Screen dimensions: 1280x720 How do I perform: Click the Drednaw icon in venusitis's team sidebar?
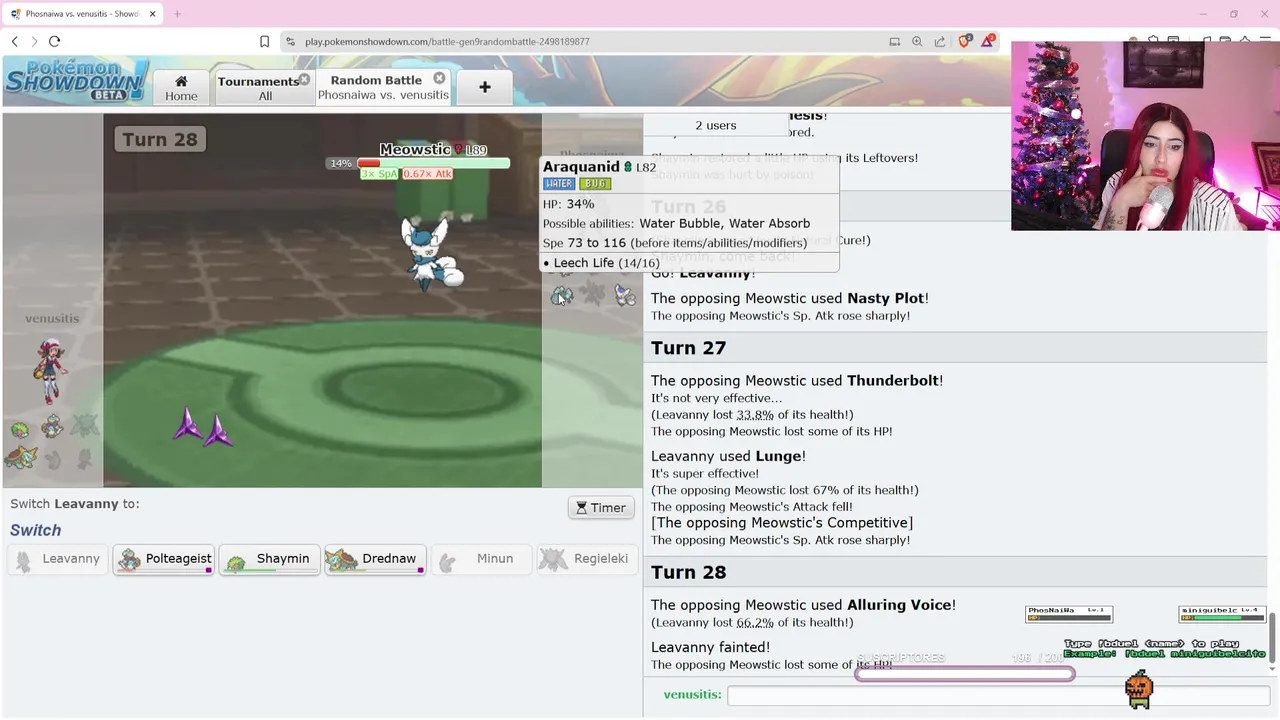20,458
